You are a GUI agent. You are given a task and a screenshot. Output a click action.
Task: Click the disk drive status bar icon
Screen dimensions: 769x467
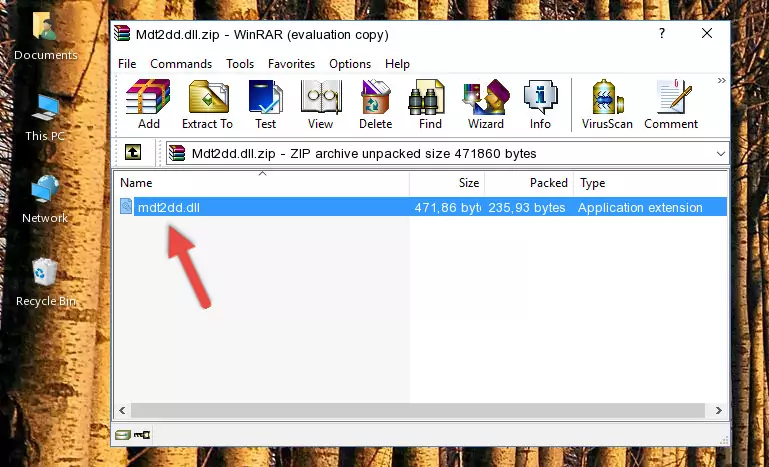123,435
